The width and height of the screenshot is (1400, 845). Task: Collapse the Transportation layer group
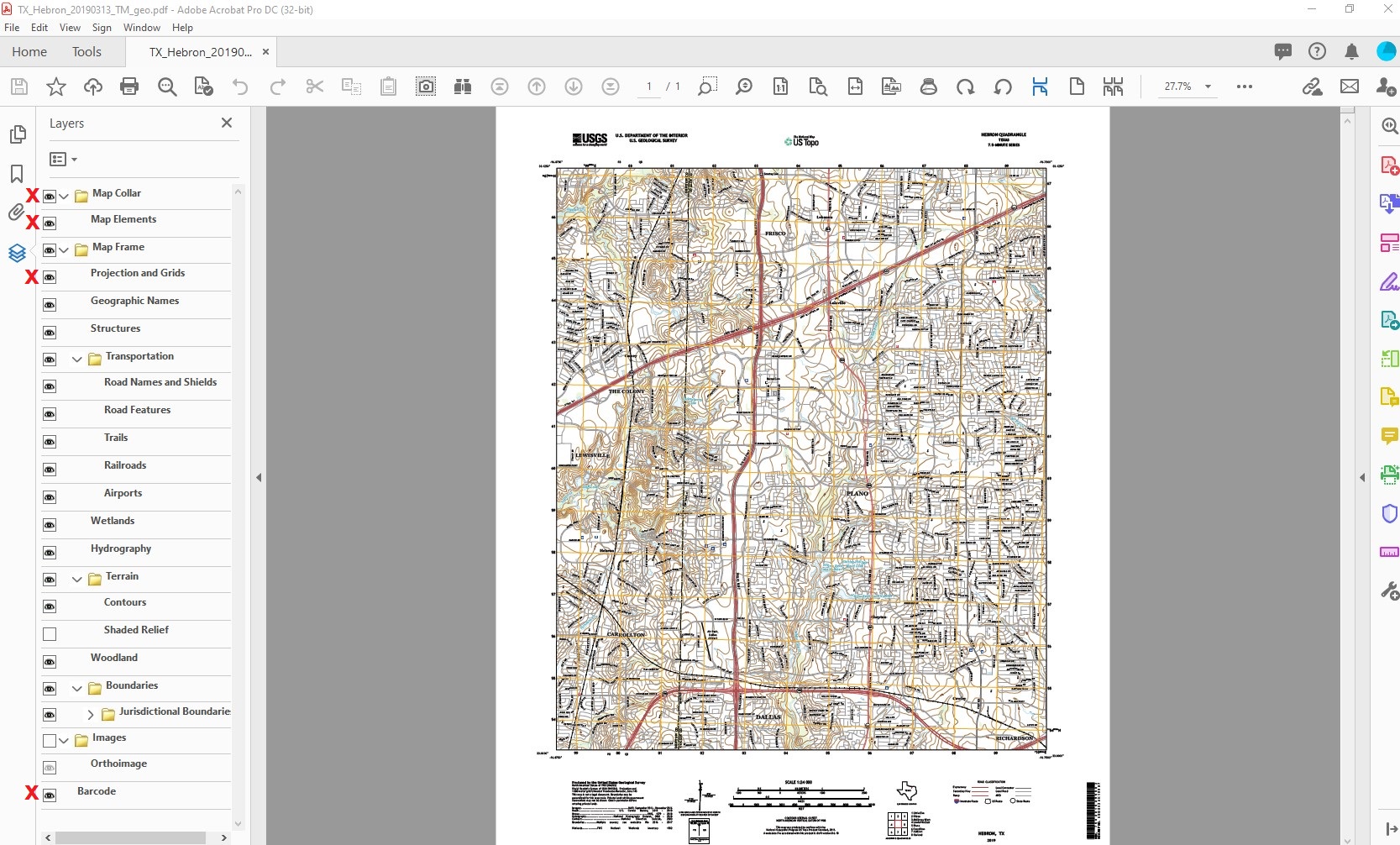pos(75,360)
